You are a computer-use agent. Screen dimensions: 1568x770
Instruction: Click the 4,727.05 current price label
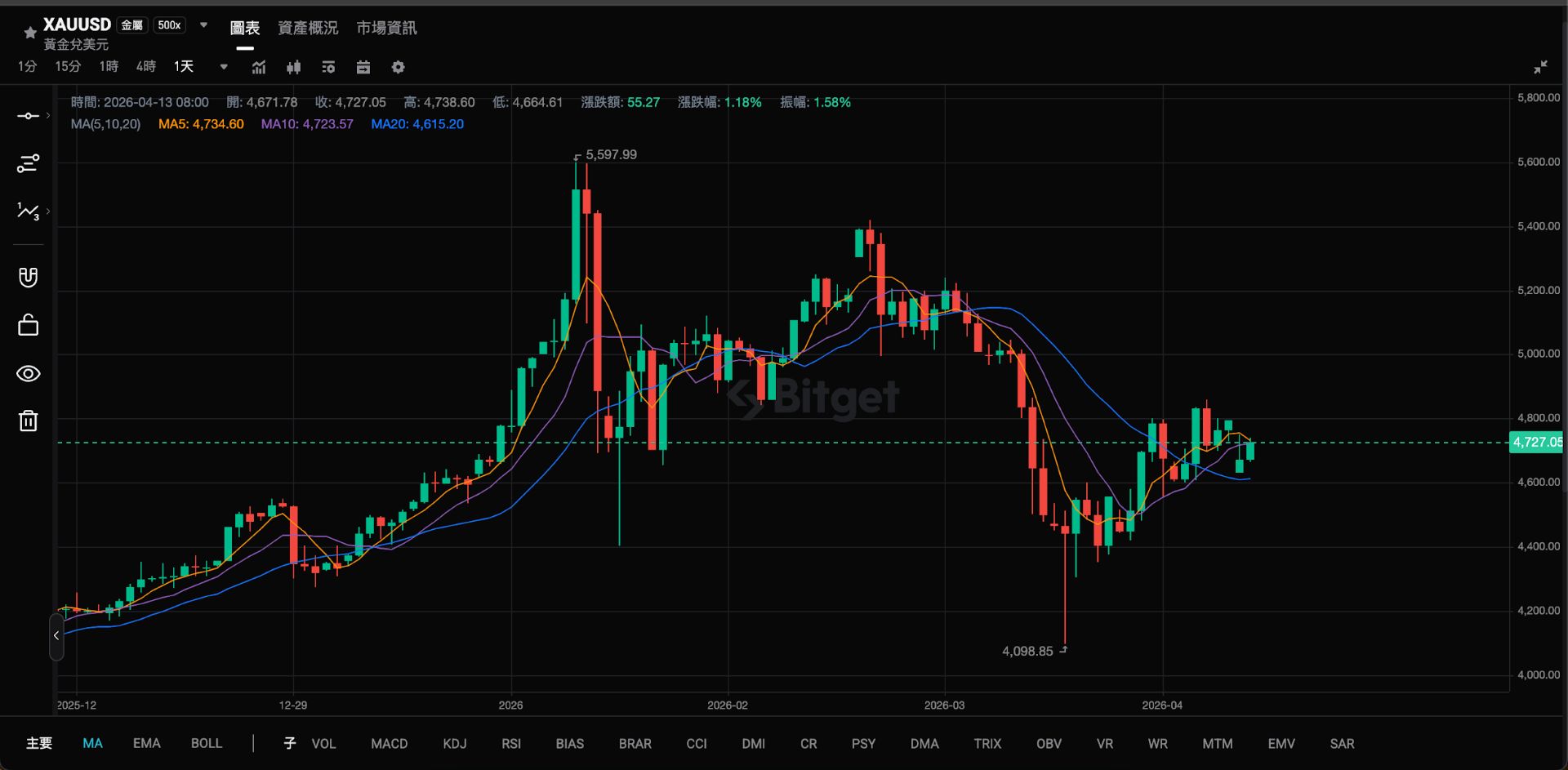coord(1537,443)
